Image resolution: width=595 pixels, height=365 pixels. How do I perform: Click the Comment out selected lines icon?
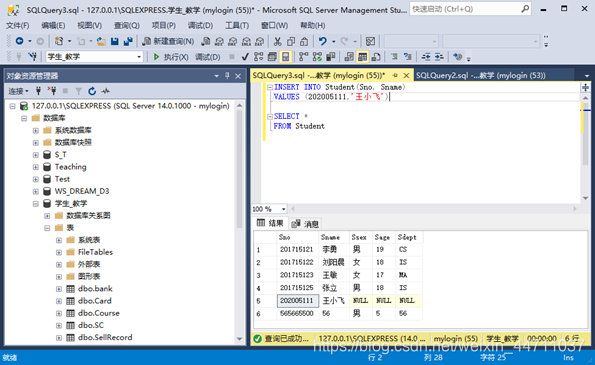point(394,57)
